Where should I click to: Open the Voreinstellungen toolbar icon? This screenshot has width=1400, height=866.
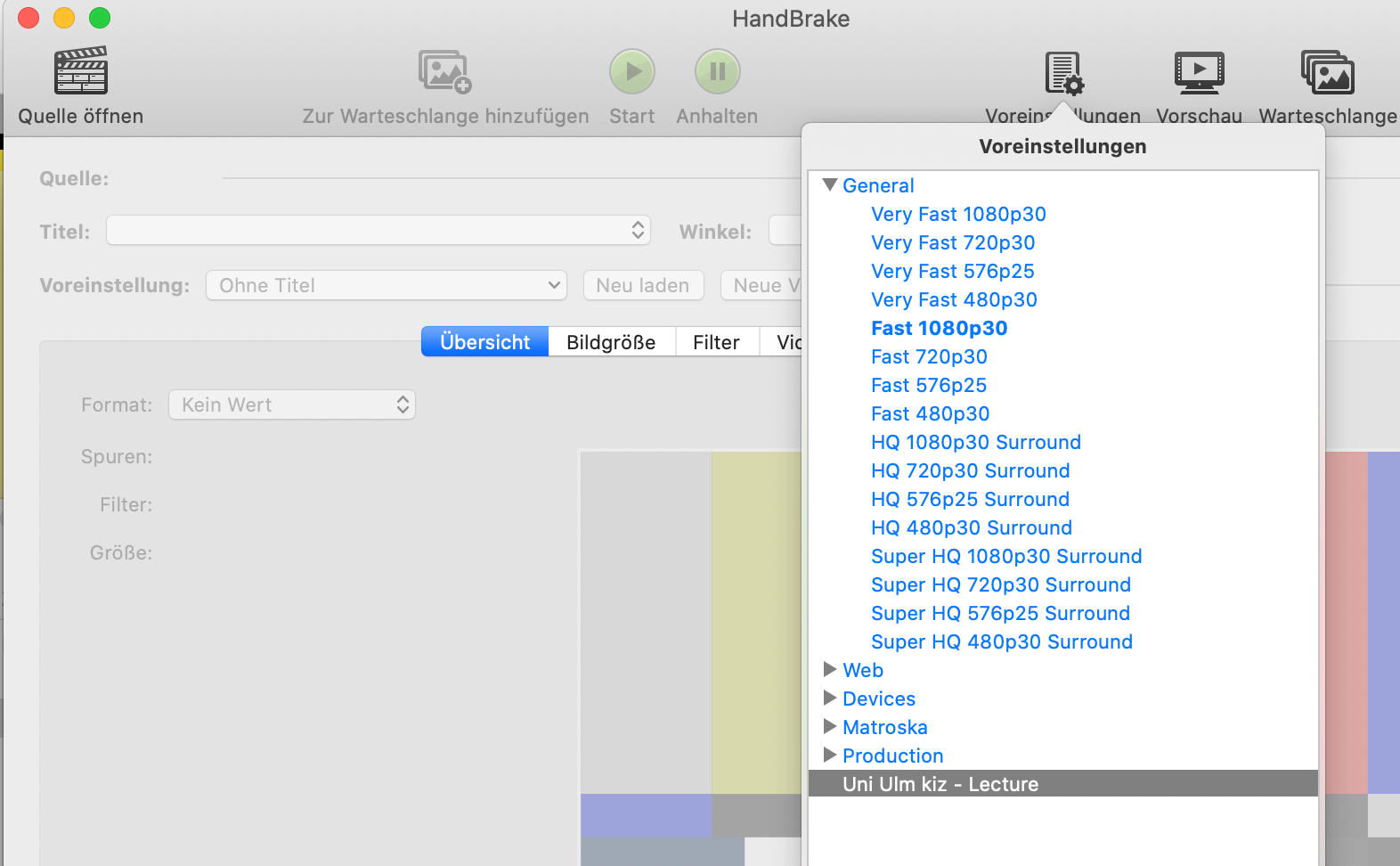tap(1063, 73)
